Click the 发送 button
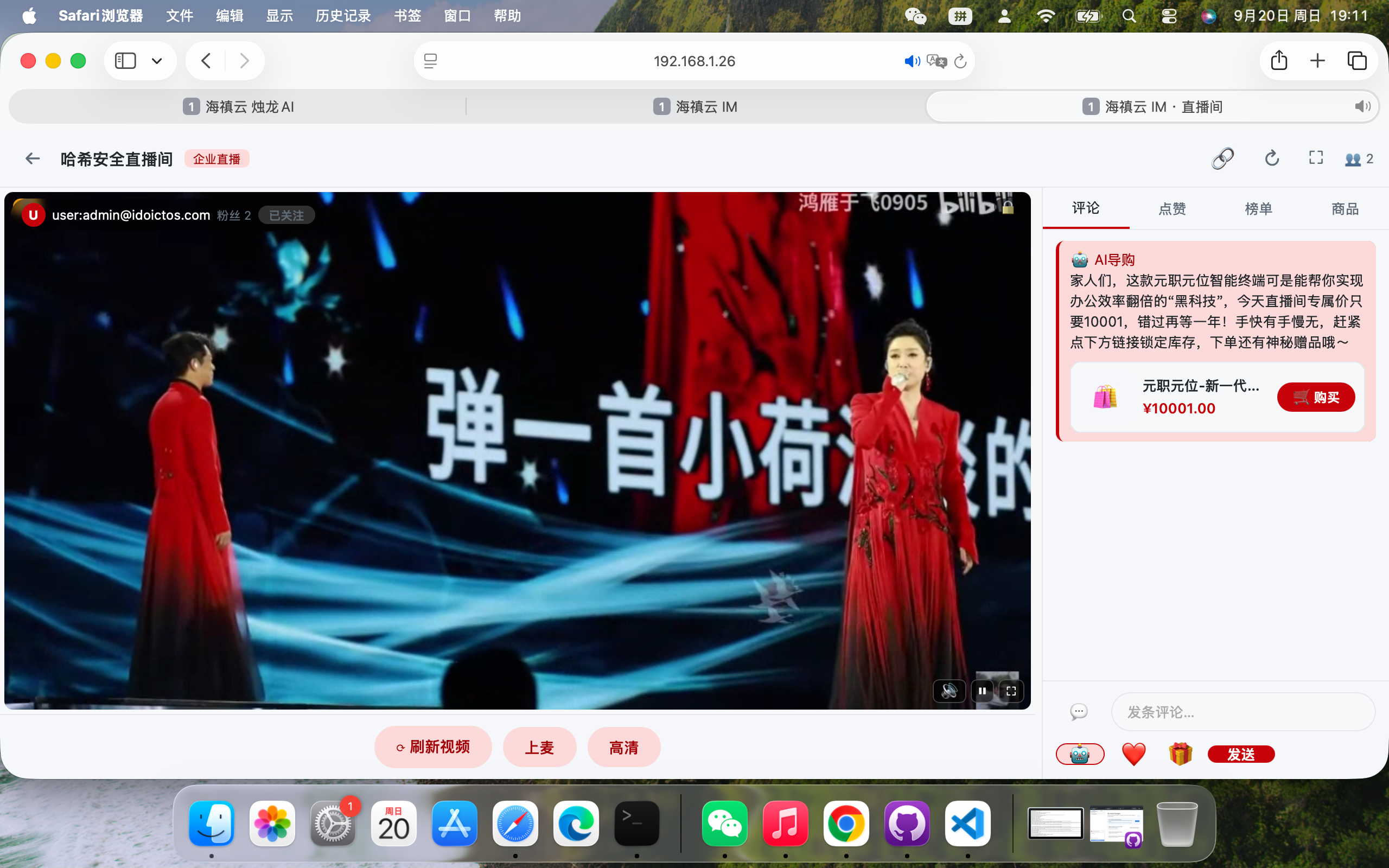This screenshot has width=1389, height=868. (1241, 754)
